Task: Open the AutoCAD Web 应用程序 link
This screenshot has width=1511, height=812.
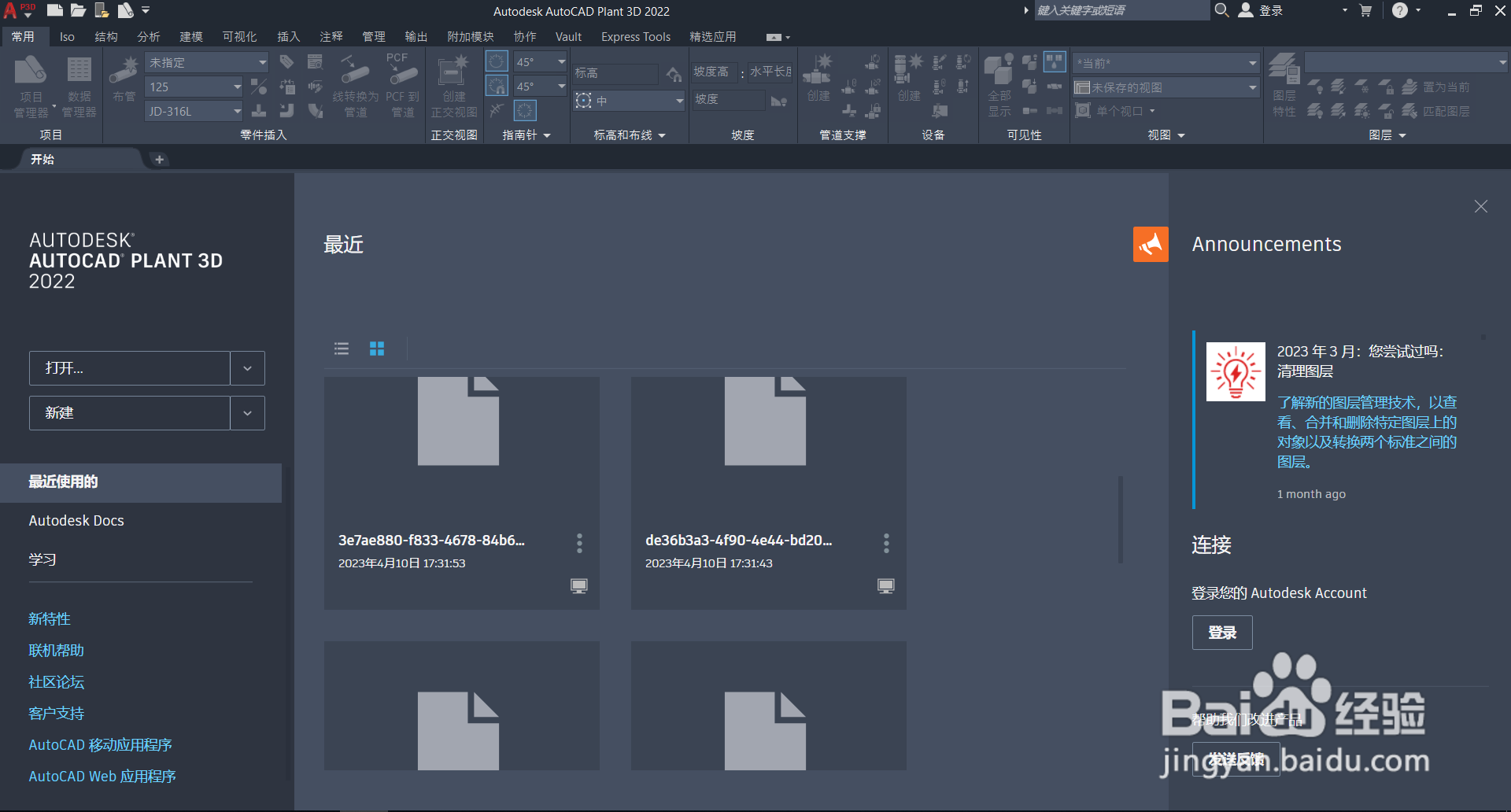Action: [102, 777]
